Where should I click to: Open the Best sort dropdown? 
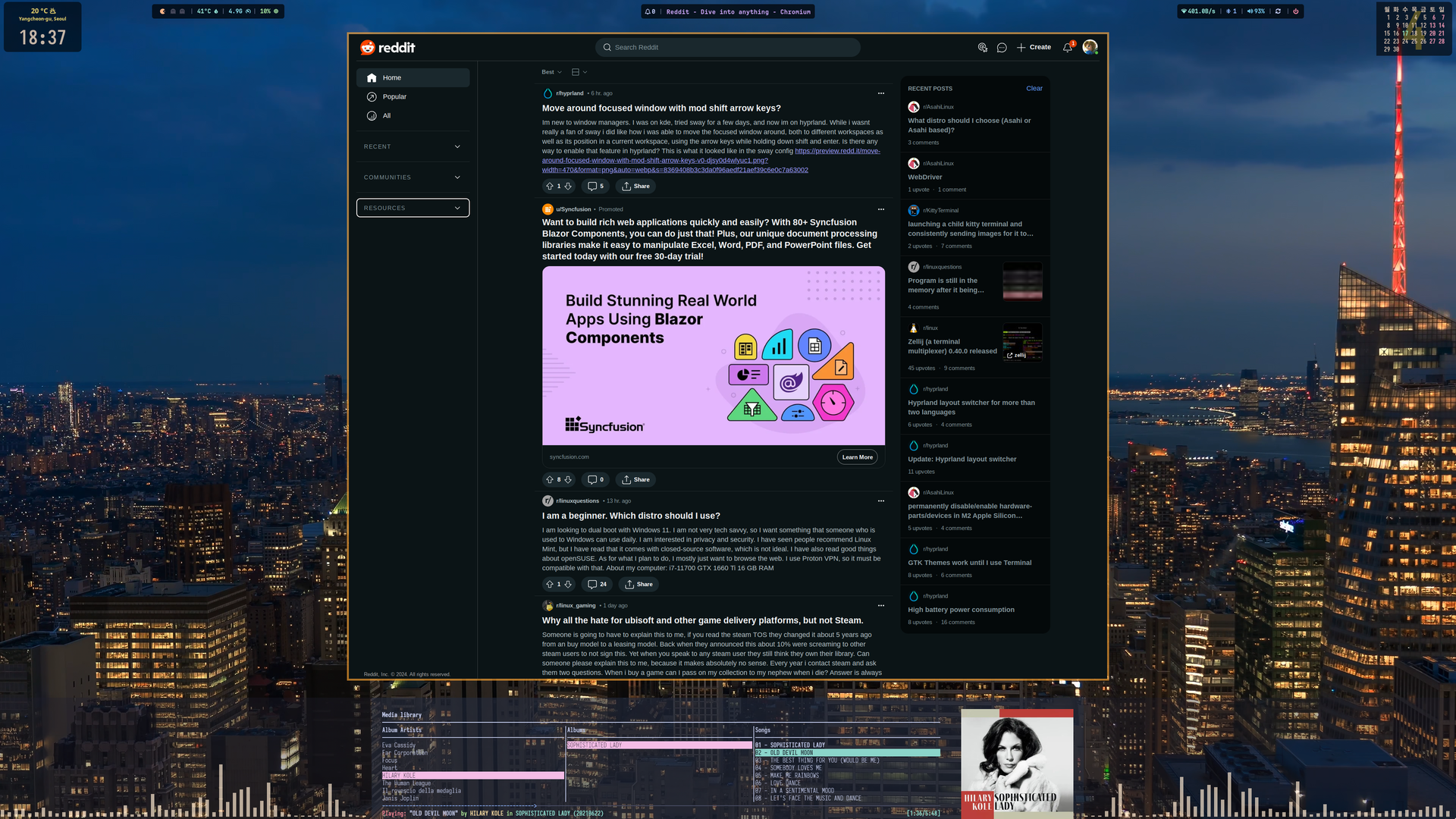point(551,72)
